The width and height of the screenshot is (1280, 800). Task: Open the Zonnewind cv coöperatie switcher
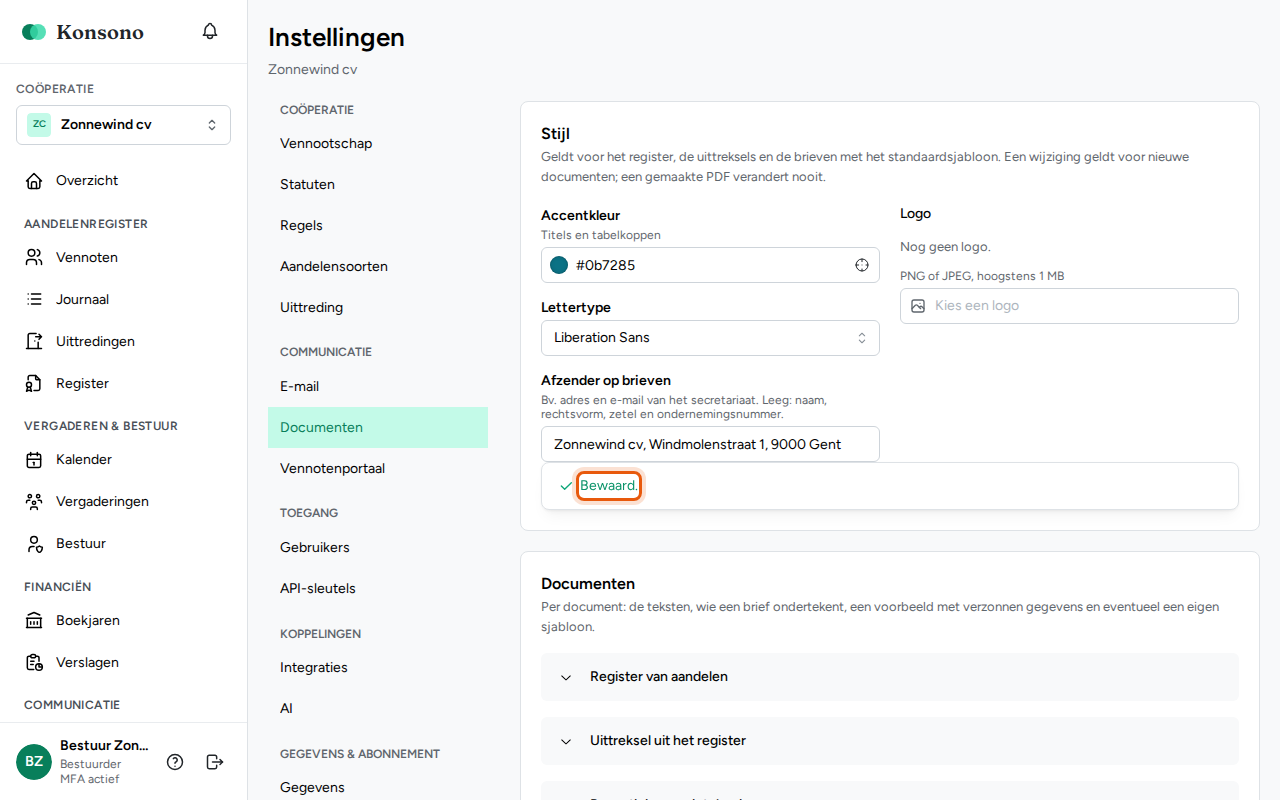point(123,125)
